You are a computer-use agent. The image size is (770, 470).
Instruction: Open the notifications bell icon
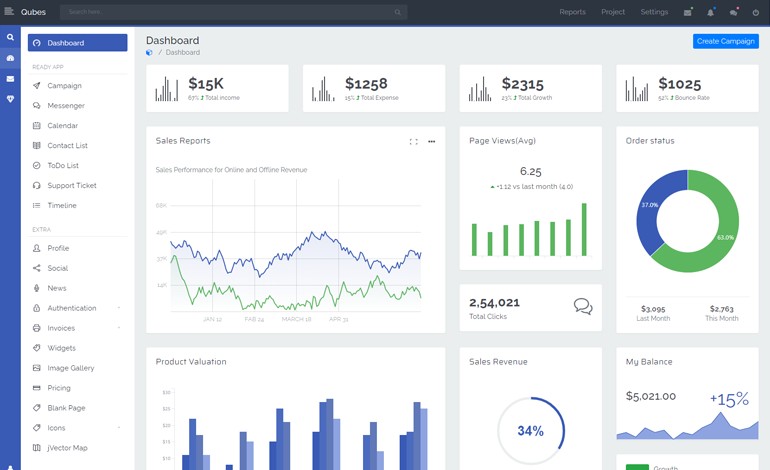pos(711,12)
